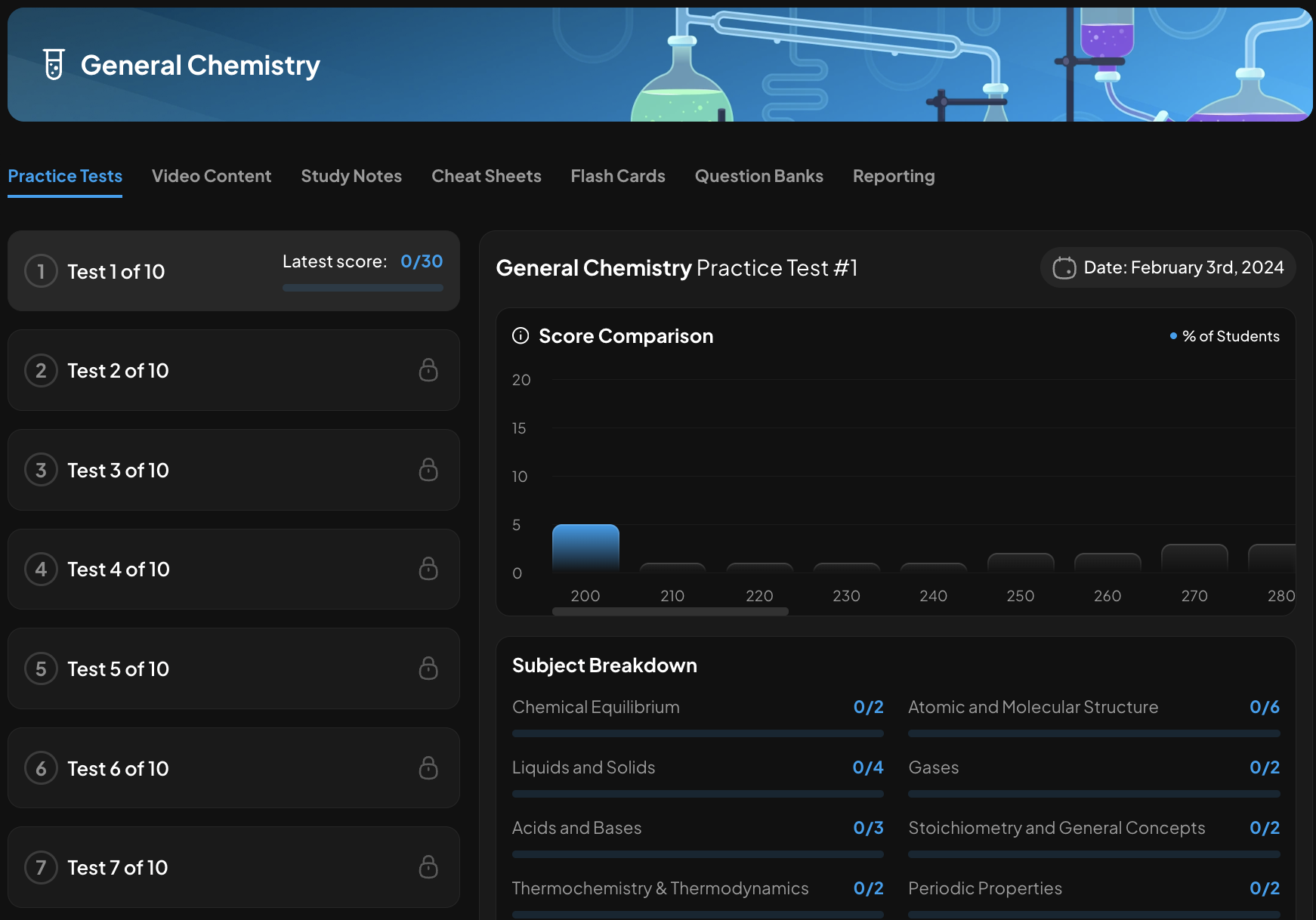This screenshot has width=1316, height=920.
Task: Click the lock icon on Test 4 of 10
Action: click(x=428, y=569)
